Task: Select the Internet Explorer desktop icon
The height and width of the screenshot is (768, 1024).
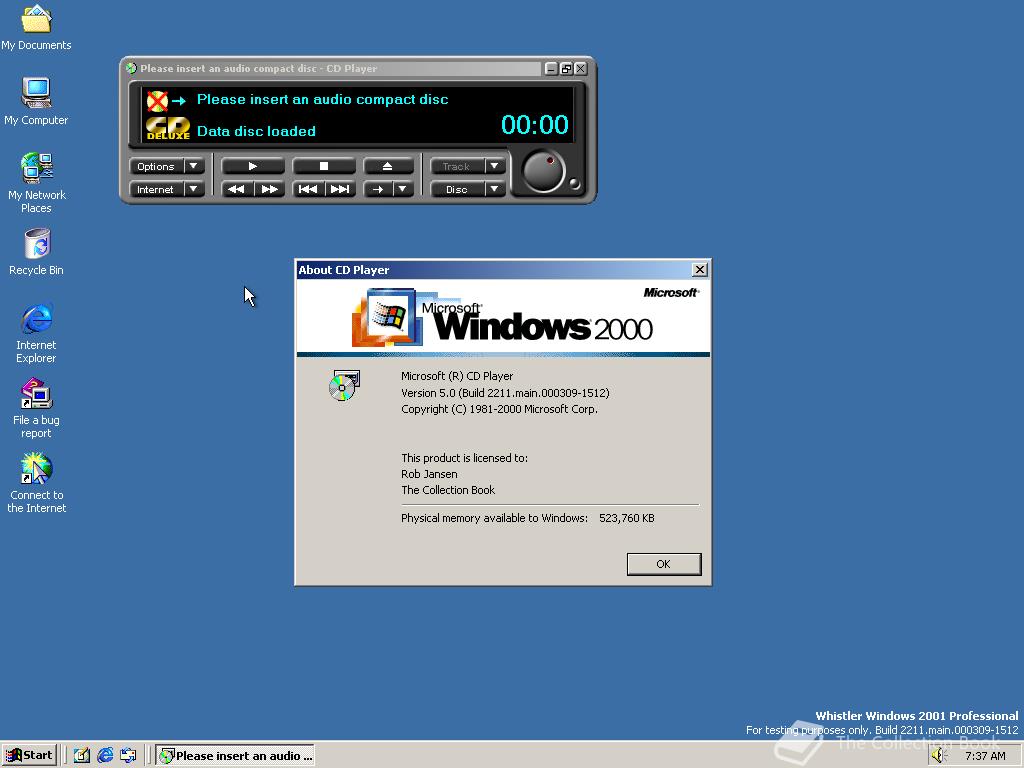Action: (36, 333)
